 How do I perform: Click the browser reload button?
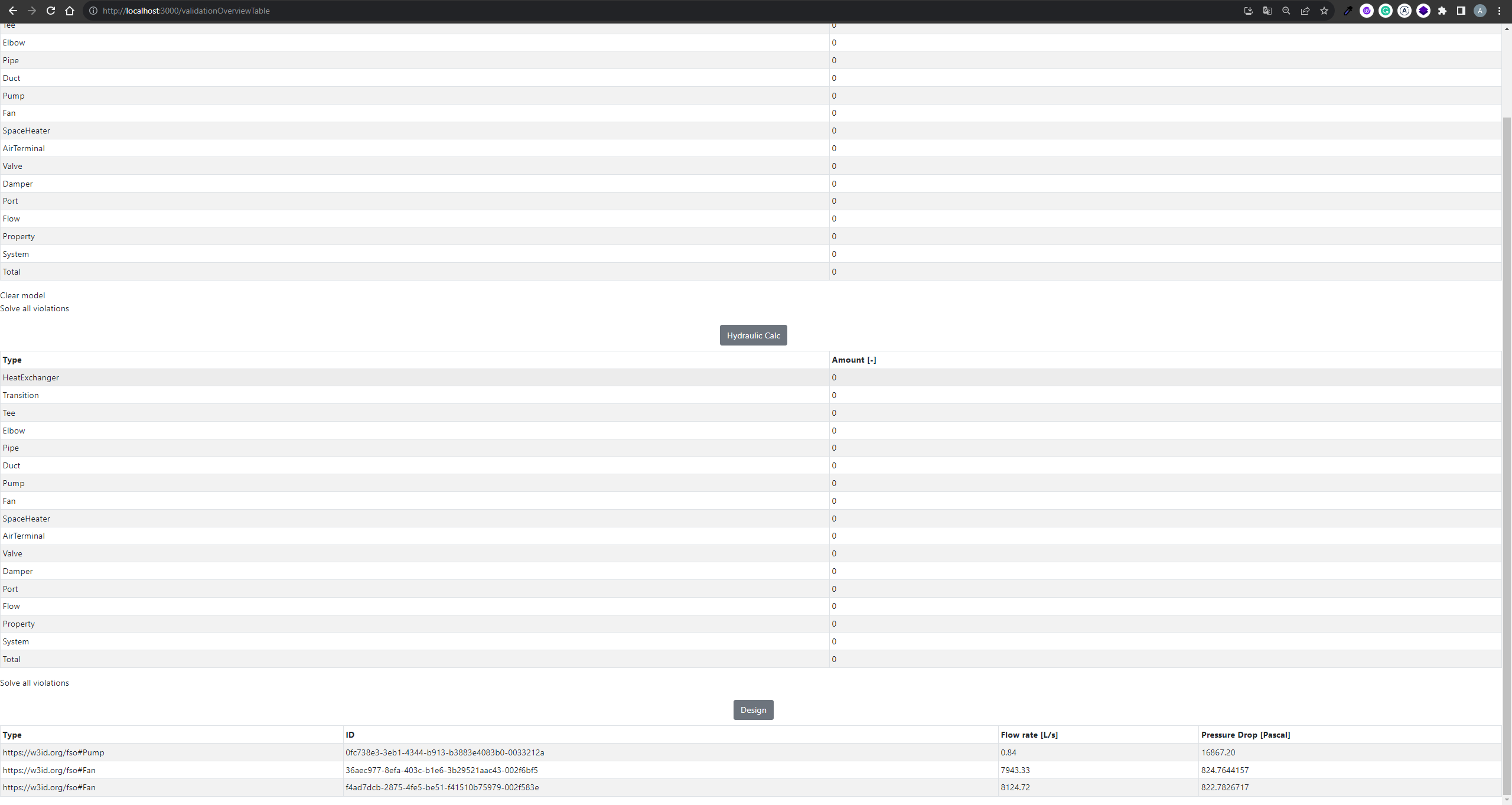pos(51,11)
